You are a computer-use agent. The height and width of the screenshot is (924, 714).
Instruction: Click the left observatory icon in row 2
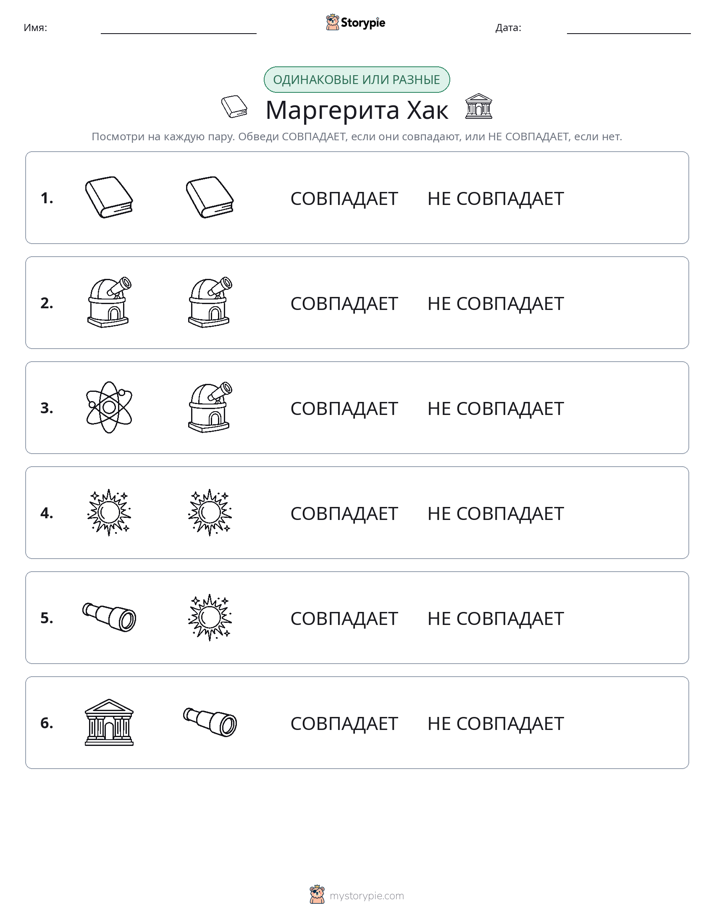click(109, 302)
